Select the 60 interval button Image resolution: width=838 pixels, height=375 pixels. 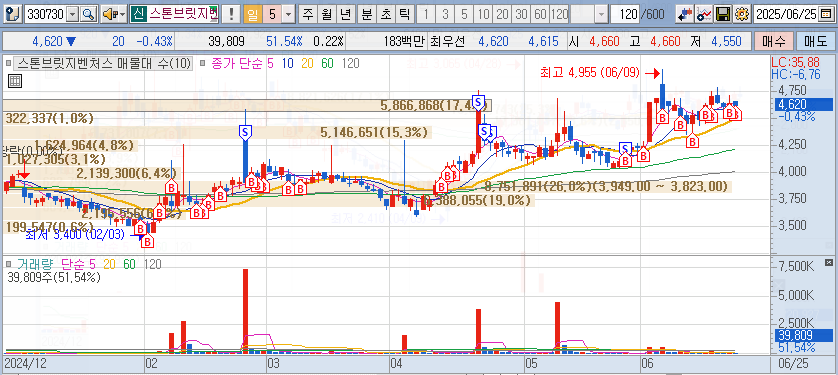pyautogui.click(x=540, y=14)
